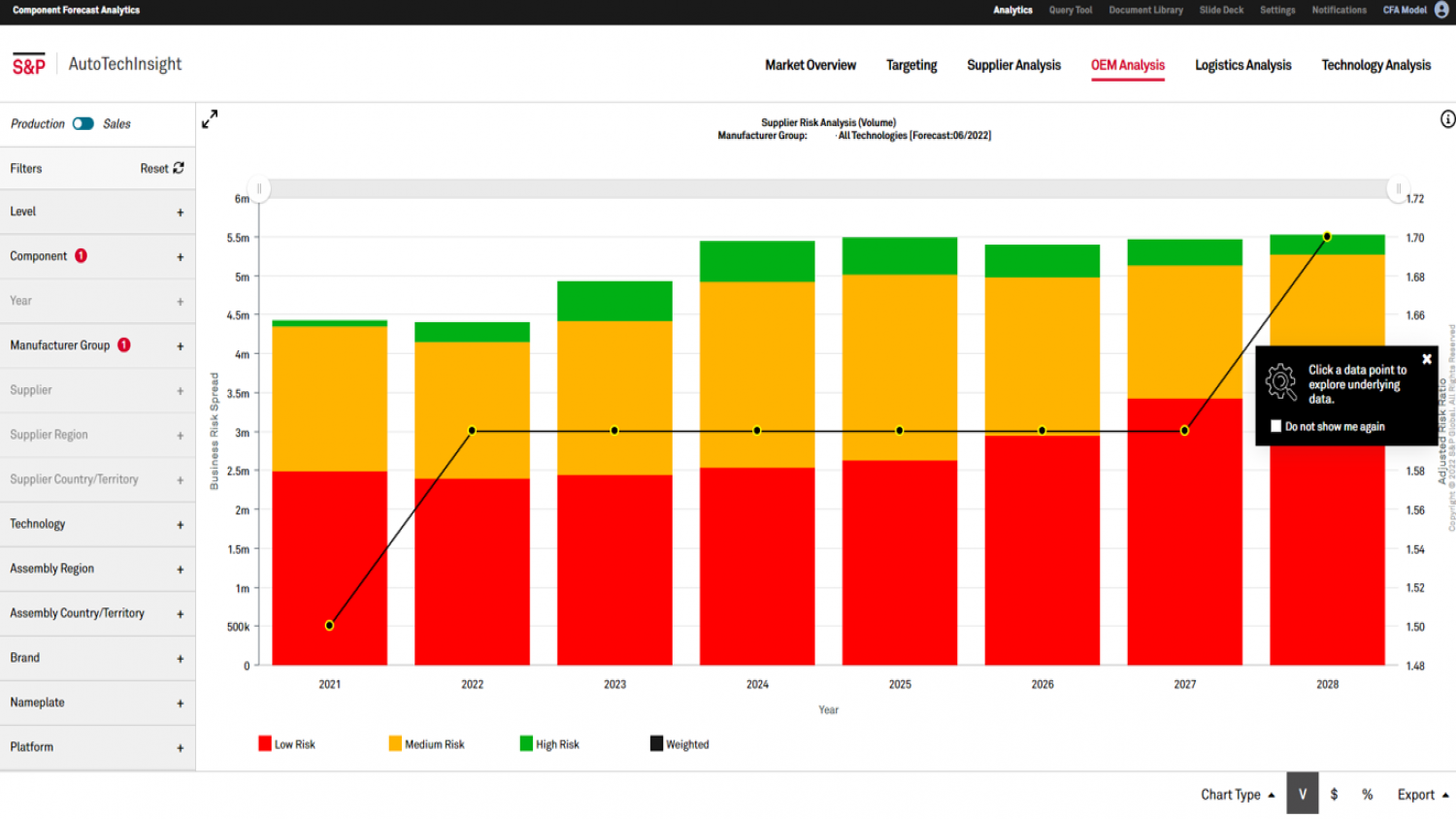1456x819 pixels.
Task: Switch chart to dollar value view
Action: pyautogui.click(x=1335, y=794)
